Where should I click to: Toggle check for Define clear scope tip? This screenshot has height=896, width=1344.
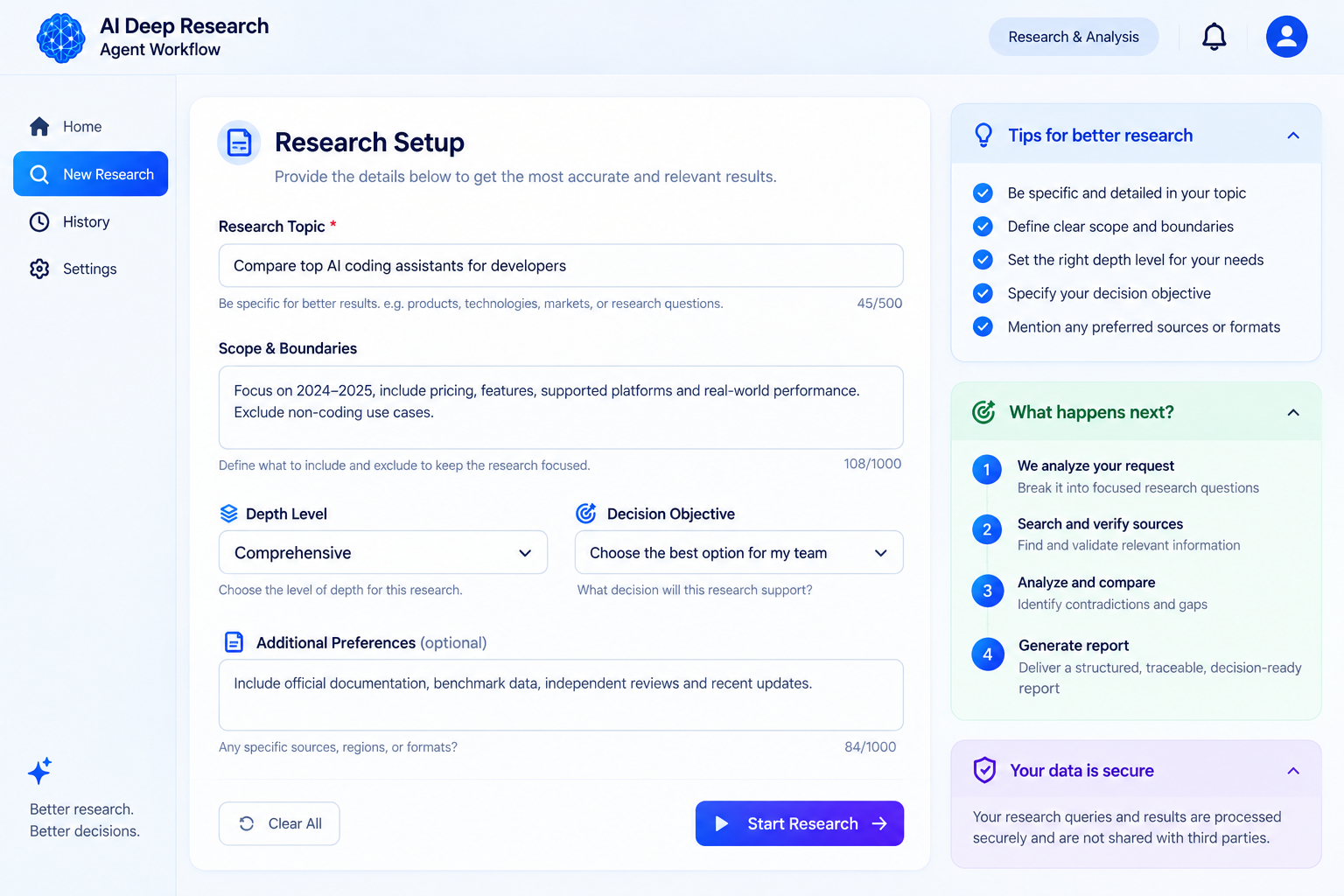tap(983, 227)
